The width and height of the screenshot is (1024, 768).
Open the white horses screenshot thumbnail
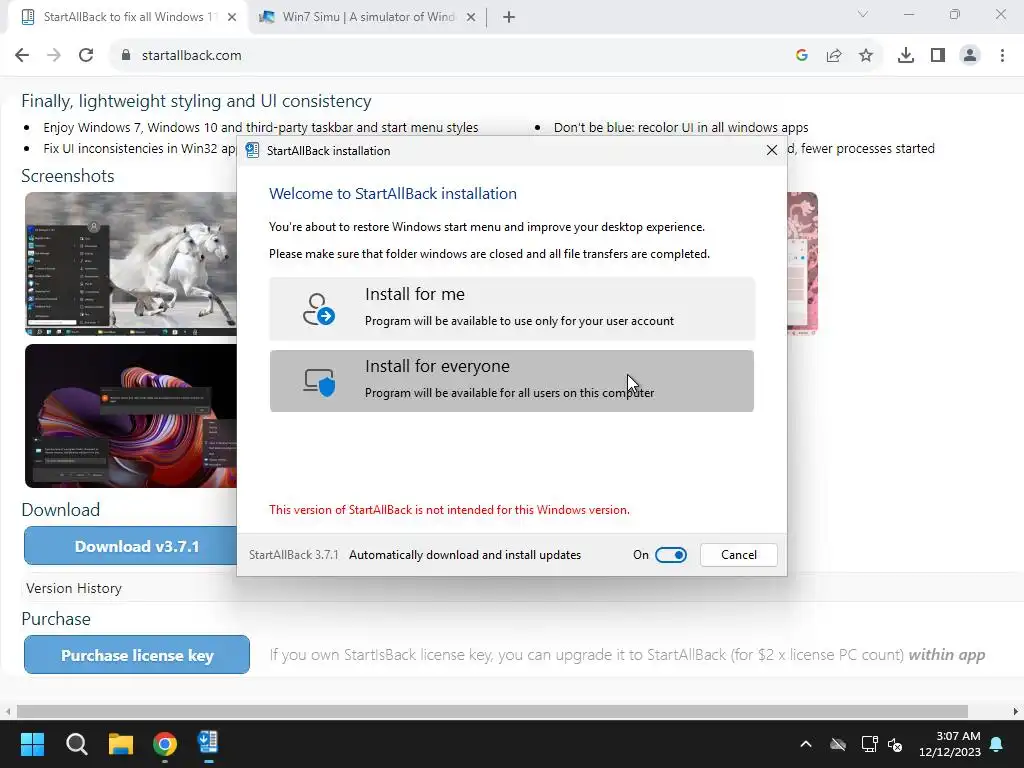[131, 264]
